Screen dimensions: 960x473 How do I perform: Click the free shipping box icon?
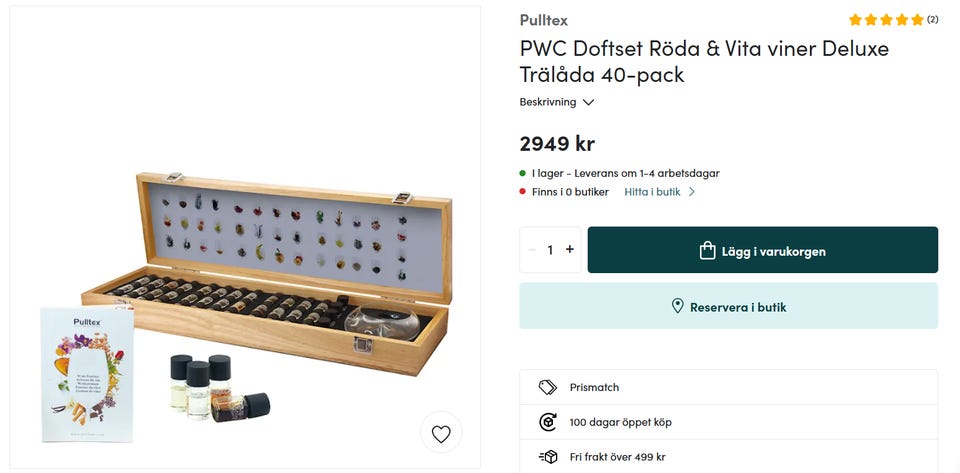547,457
